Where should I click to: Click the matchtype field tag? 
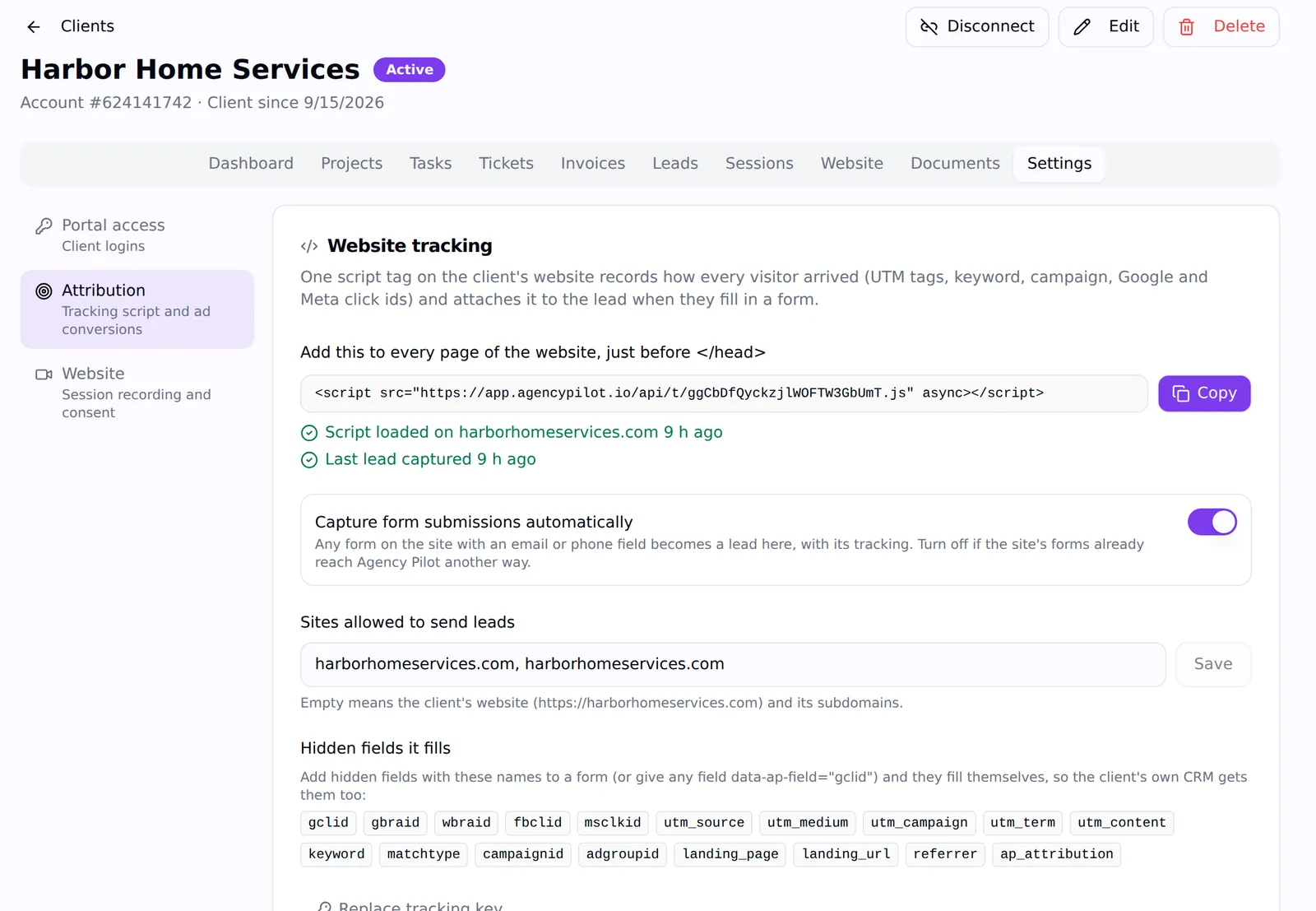tap(424, 854)
